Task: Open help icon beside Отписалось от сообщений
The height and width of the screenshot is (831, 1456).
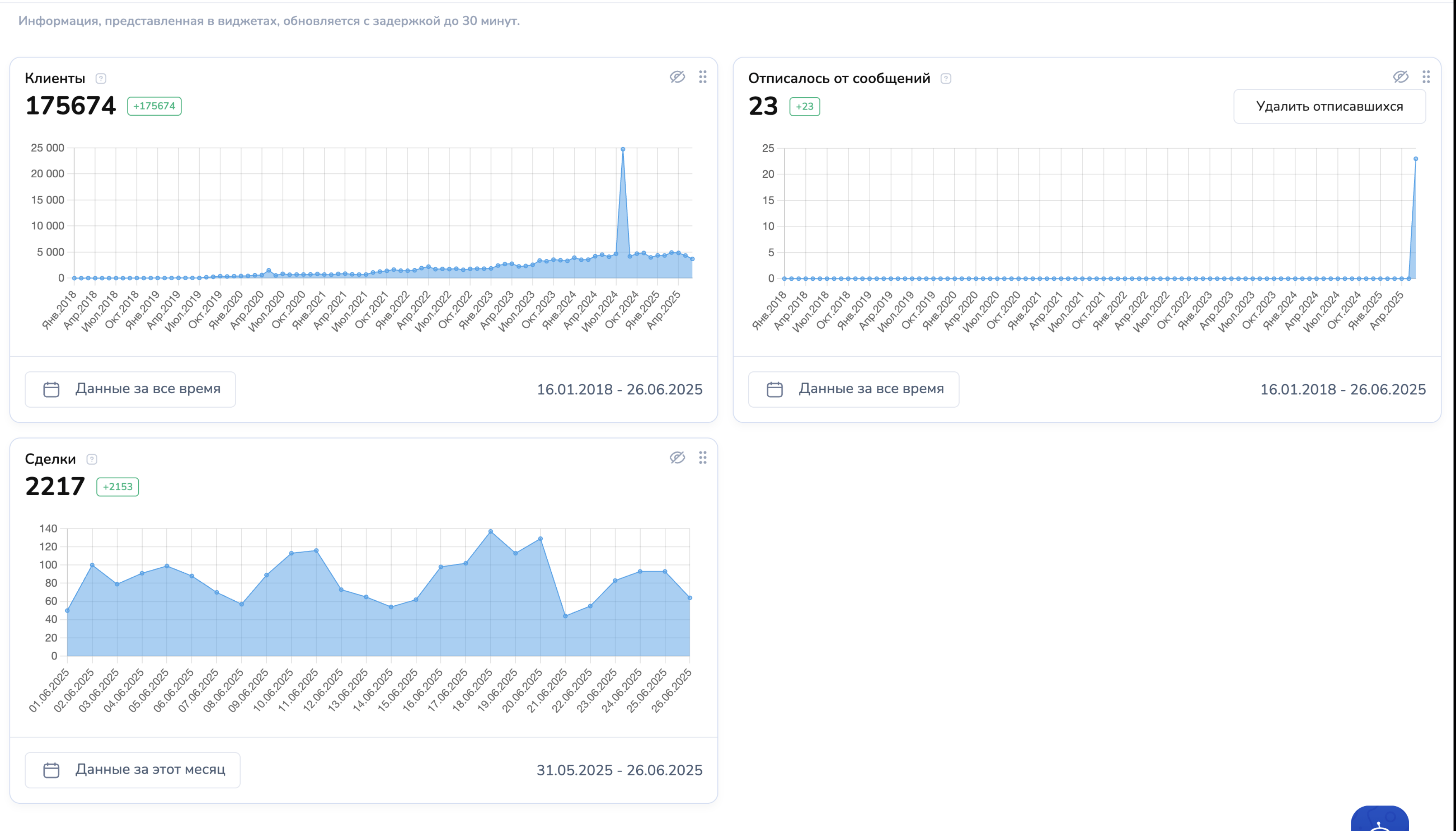Action: [946, 78]
